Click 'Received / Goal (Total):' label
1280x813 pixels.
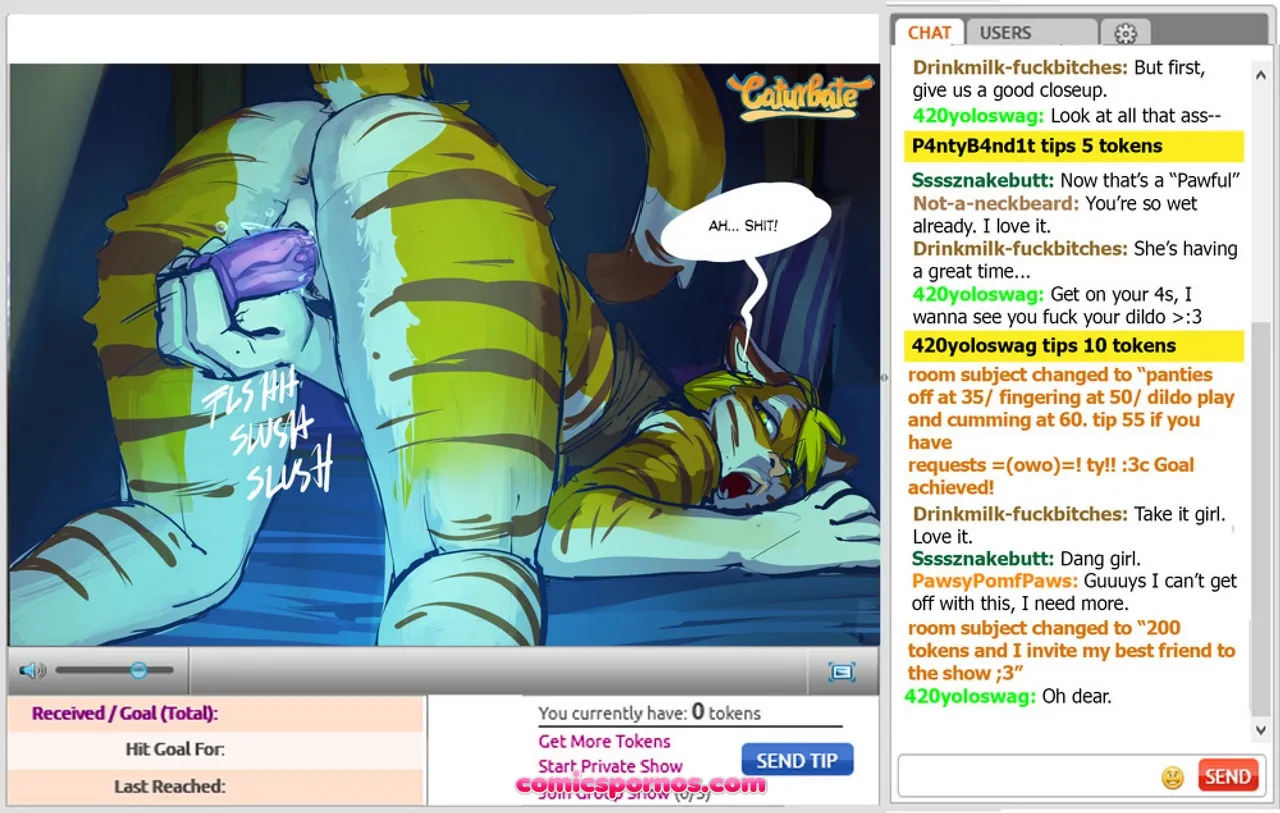click(x=124, y=713)
